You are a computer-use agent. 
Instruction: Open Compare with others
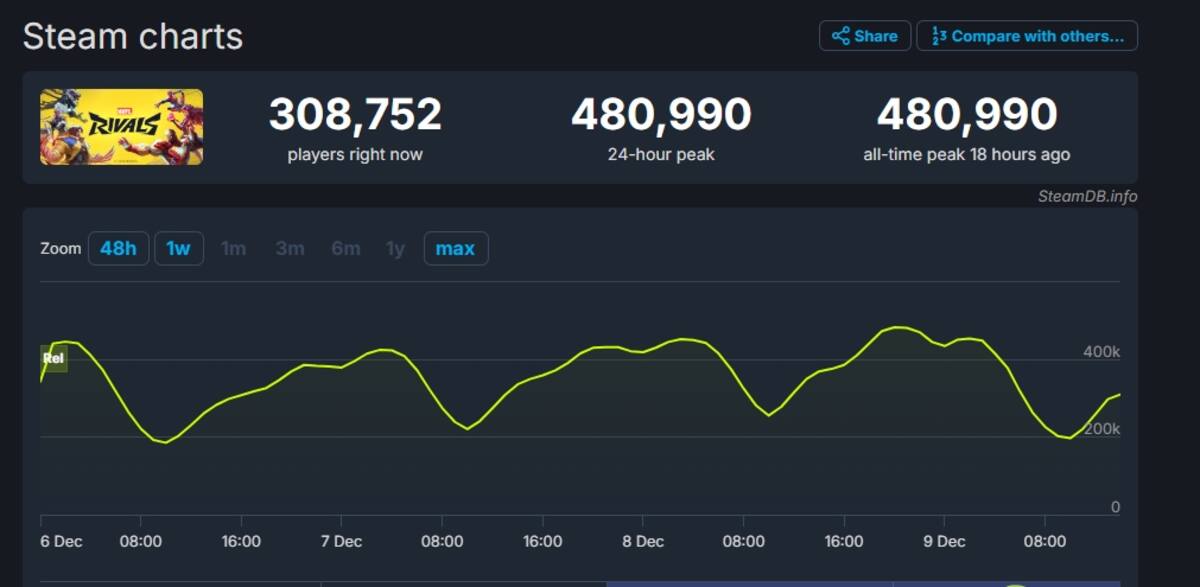1027,36
